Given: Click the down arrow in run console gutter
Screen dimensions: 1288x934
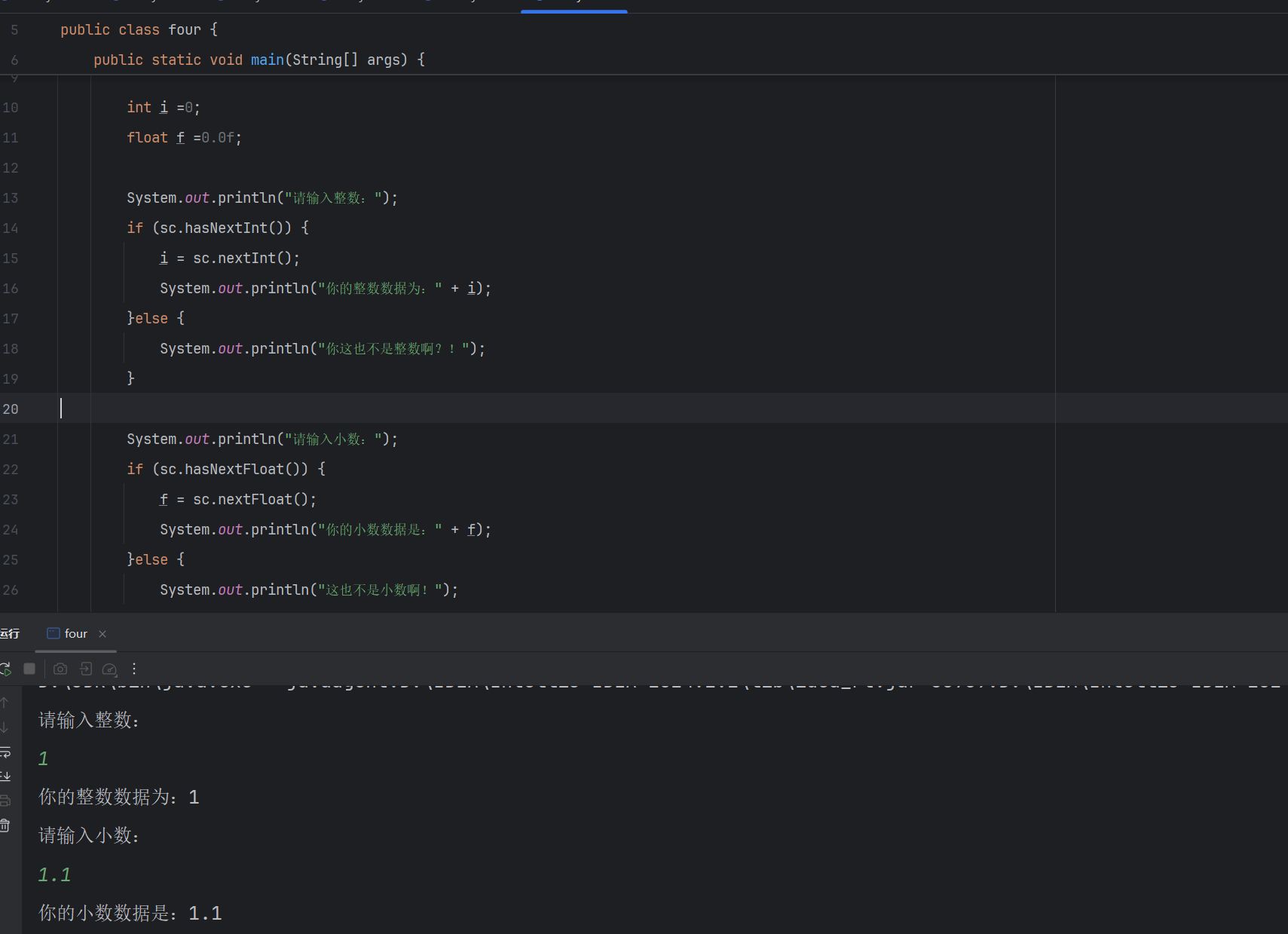Looking at the screenshot, I should [5, 727].
